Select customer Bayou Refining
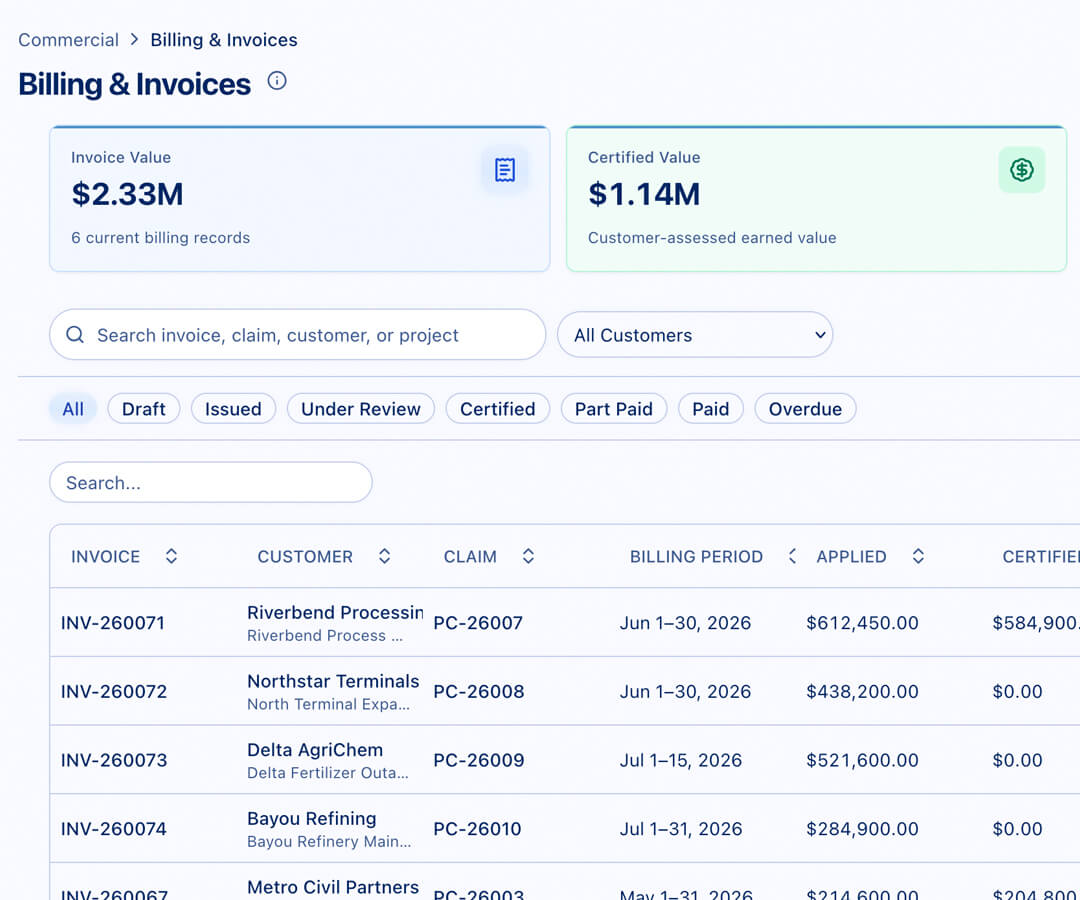Screen dimensions: 1080x900 pos(311,819)
